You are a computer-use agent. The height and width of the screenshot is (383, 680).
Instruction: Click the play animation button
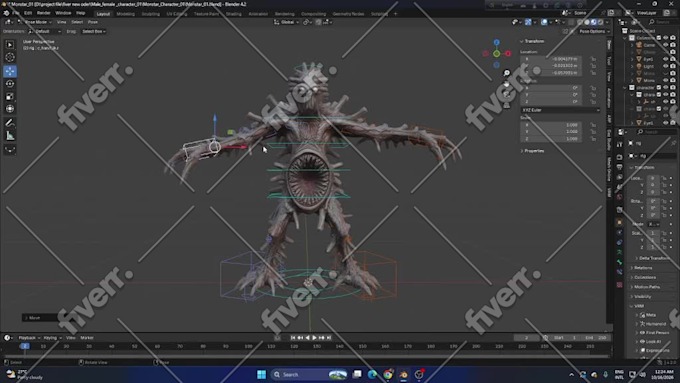(314, 338)
